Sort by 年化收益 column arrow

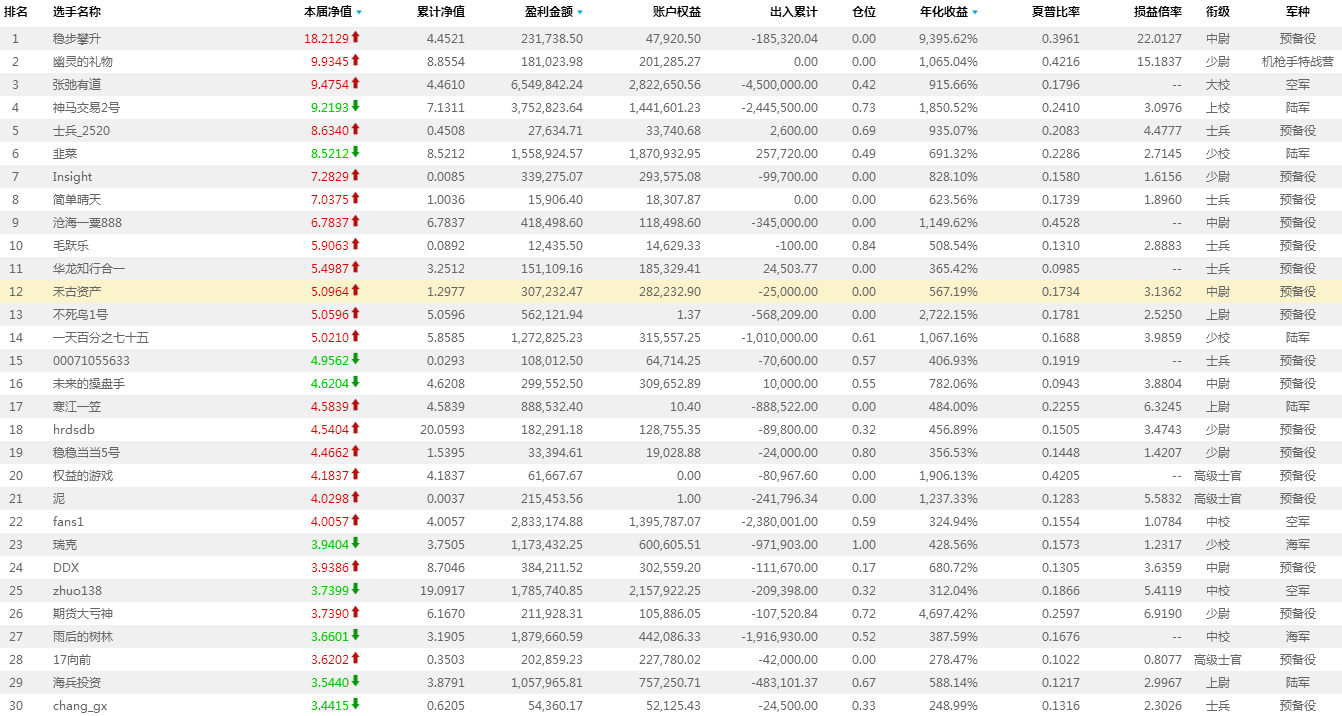(x=975, y=13)
